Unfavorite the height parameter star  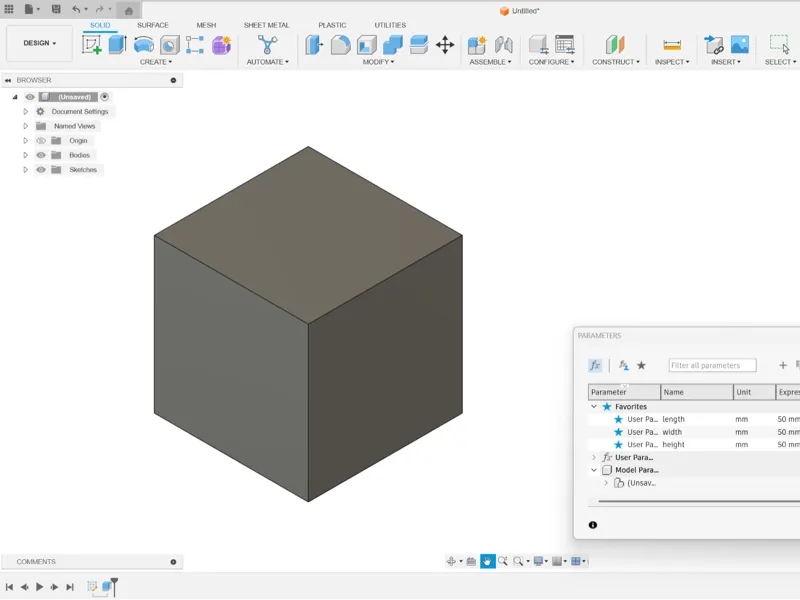click(x=618, y=445)
